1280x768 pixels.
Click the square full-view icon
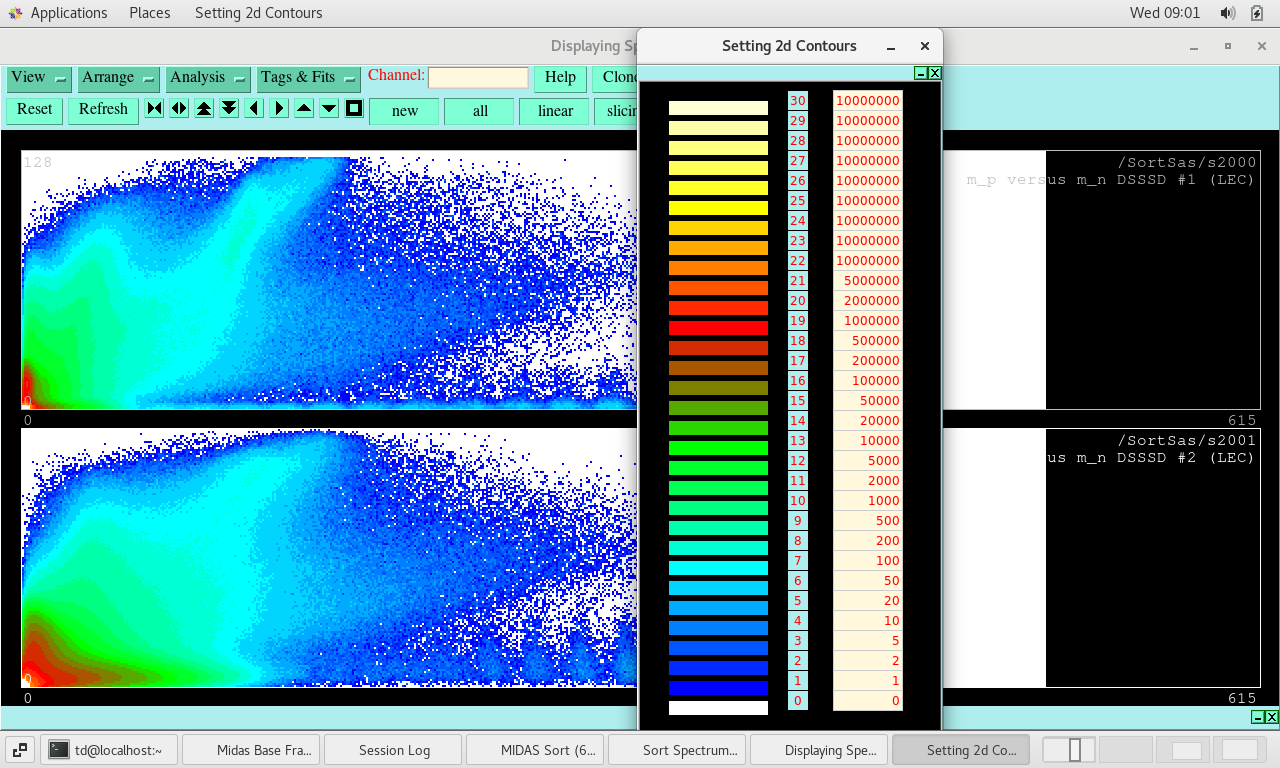pyautogui.click(x=354, y=109)
